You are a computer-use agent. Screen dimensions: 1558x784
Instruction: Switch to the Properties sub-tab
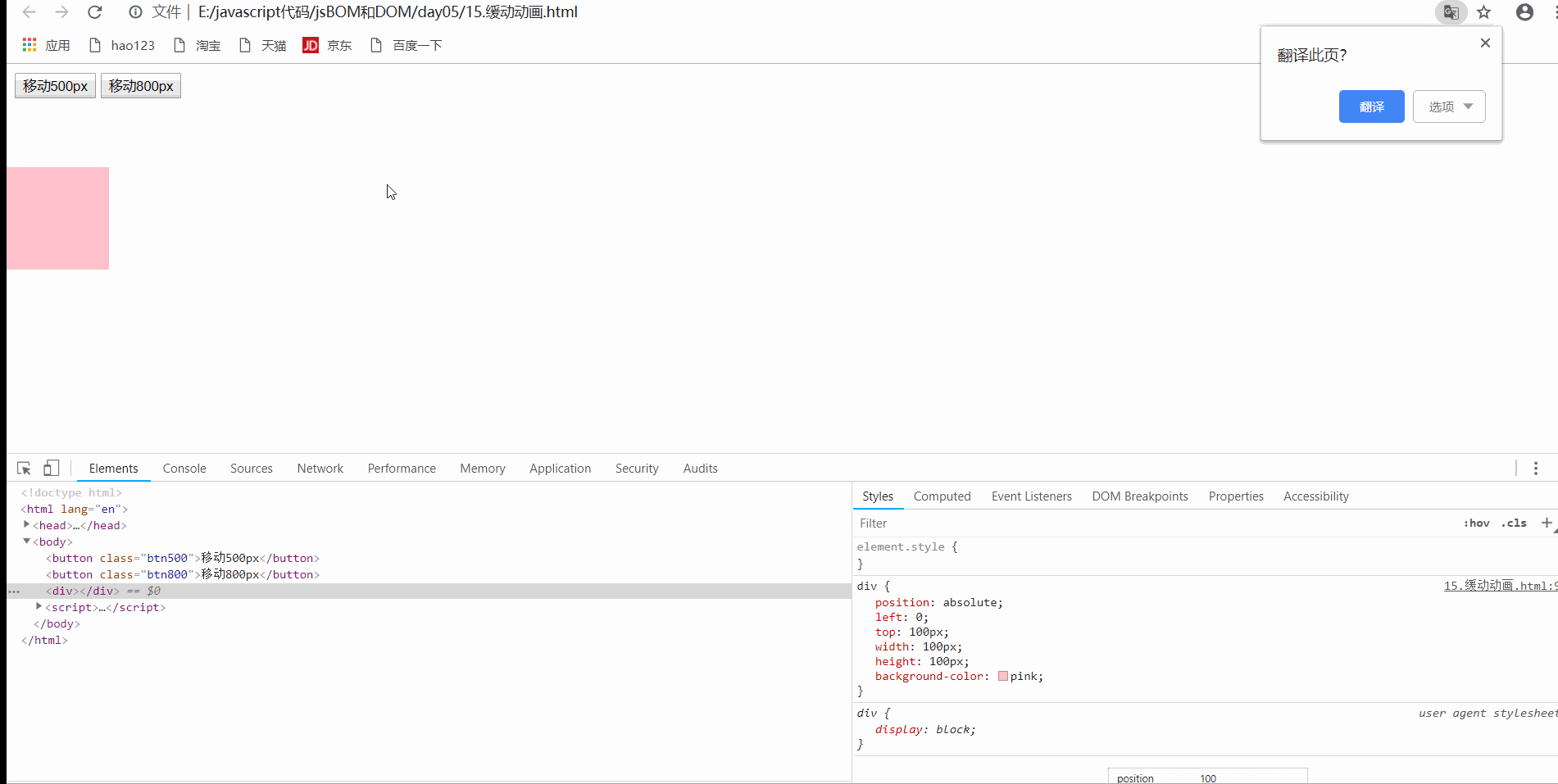point(1236,496)
